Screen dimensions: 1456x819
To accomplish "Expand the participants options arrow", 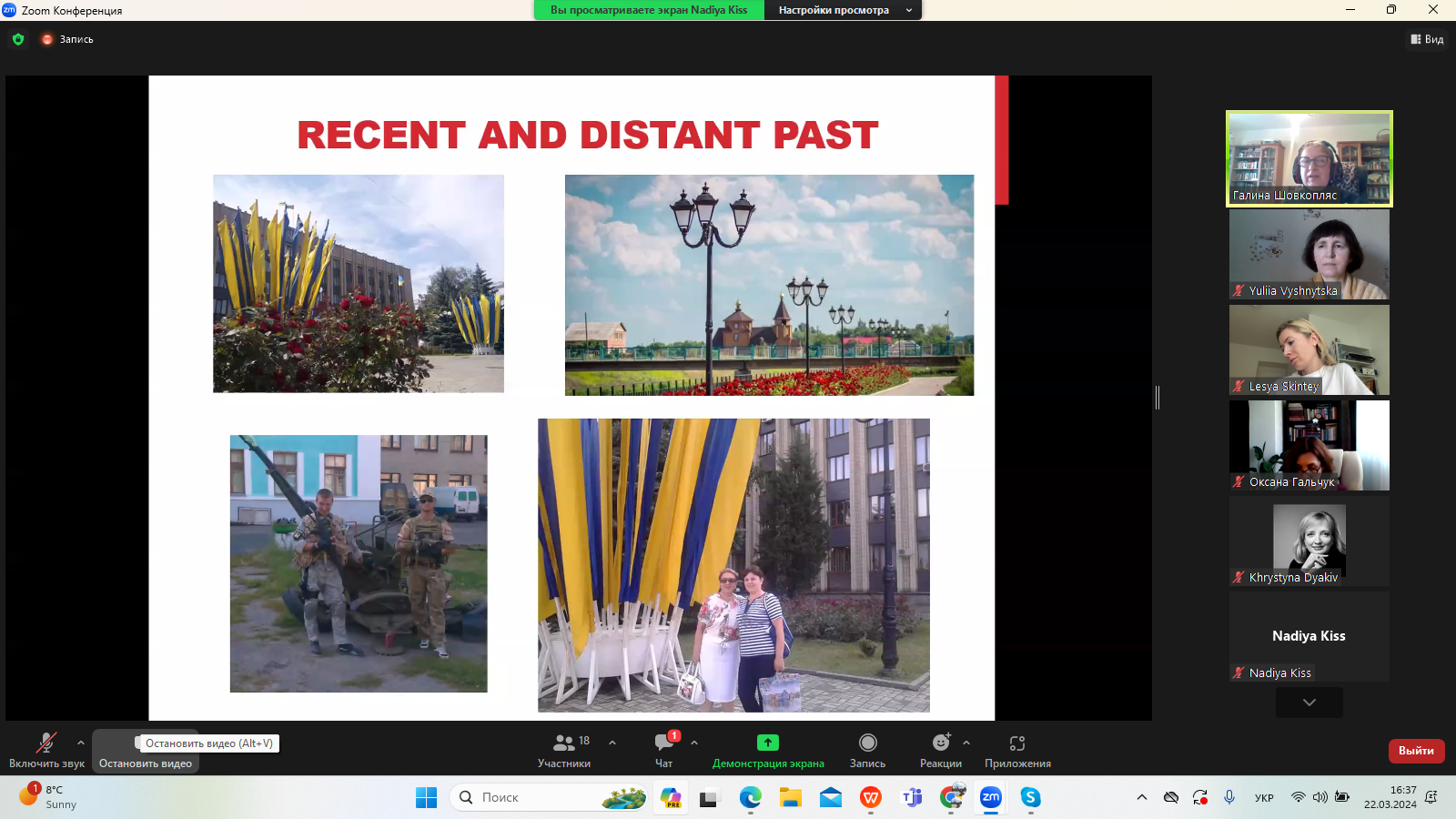I will point(612,743).
